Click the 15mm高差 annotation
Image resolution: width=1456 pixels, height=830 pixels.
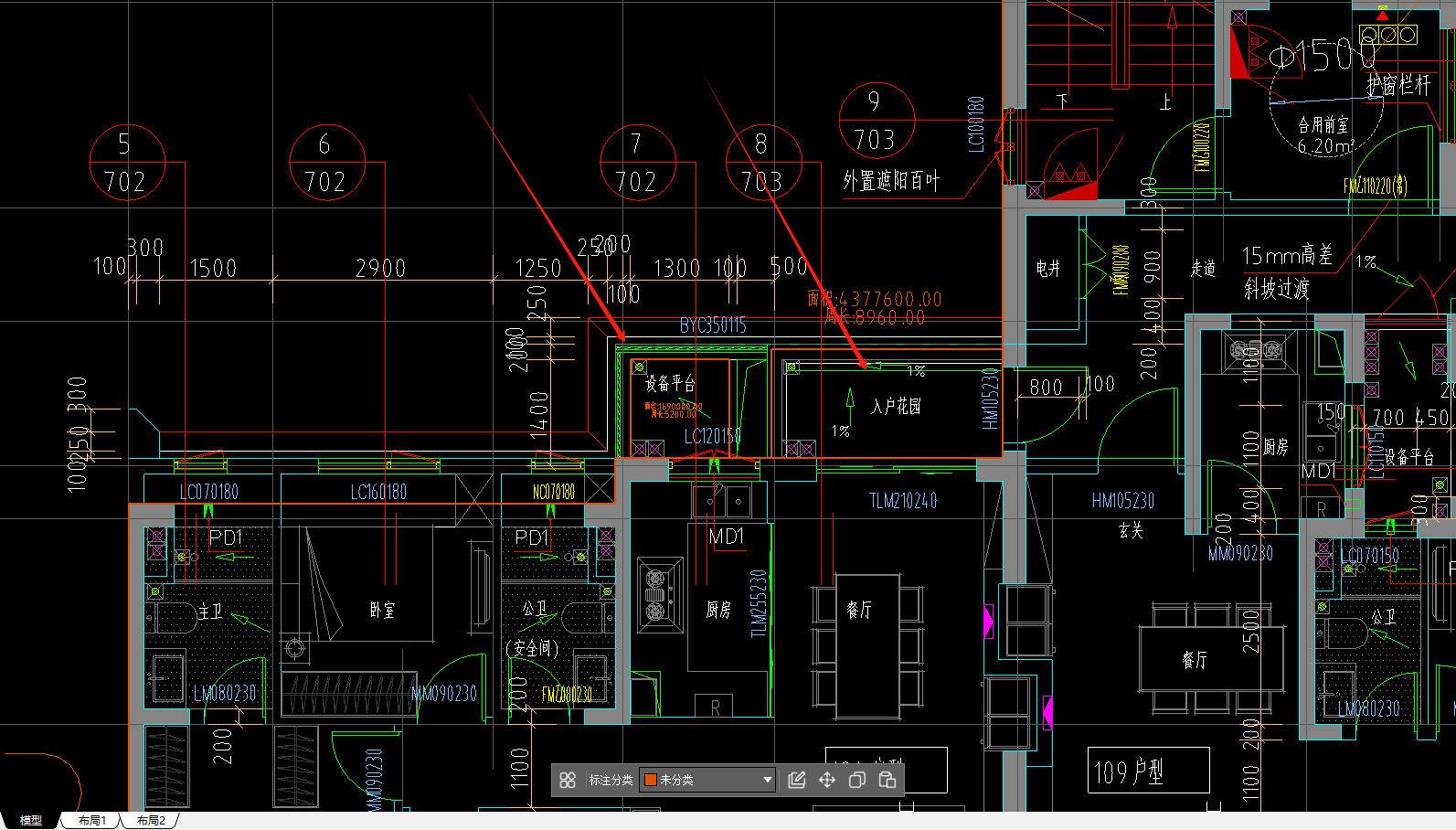click(x=1287, y=256)
